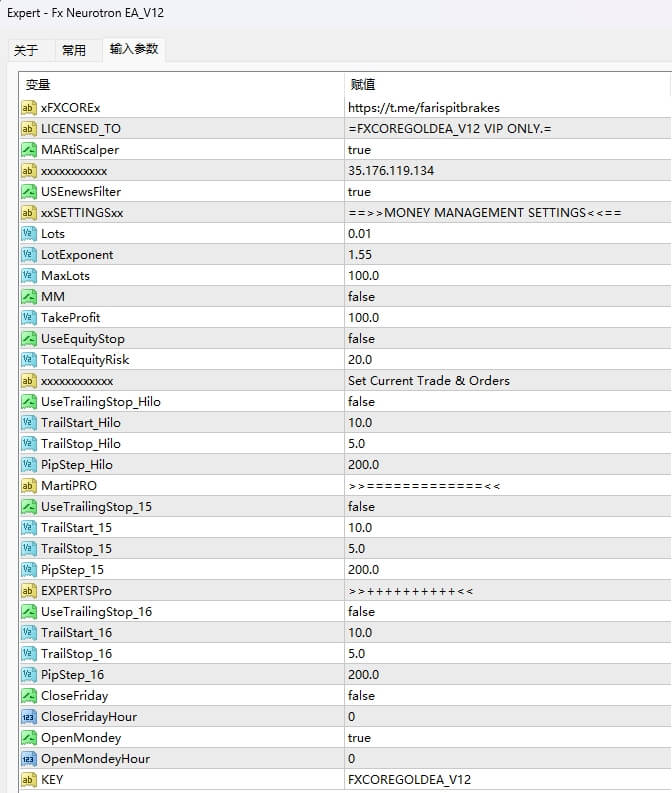This screenshot has width=672, height=793.
Task: Click the TrailStop_16 variable name
Action: 76,653
